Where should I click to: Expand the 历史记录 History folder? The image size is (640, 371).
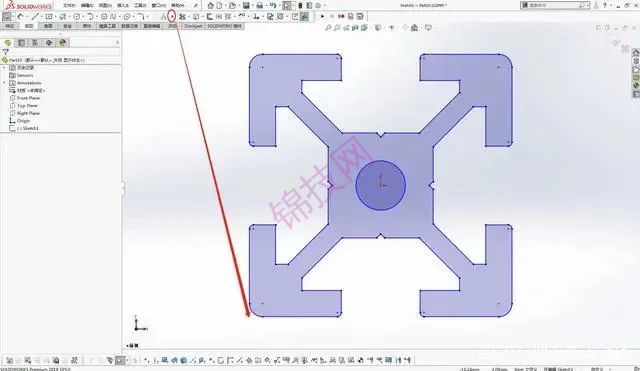point(4,67)
